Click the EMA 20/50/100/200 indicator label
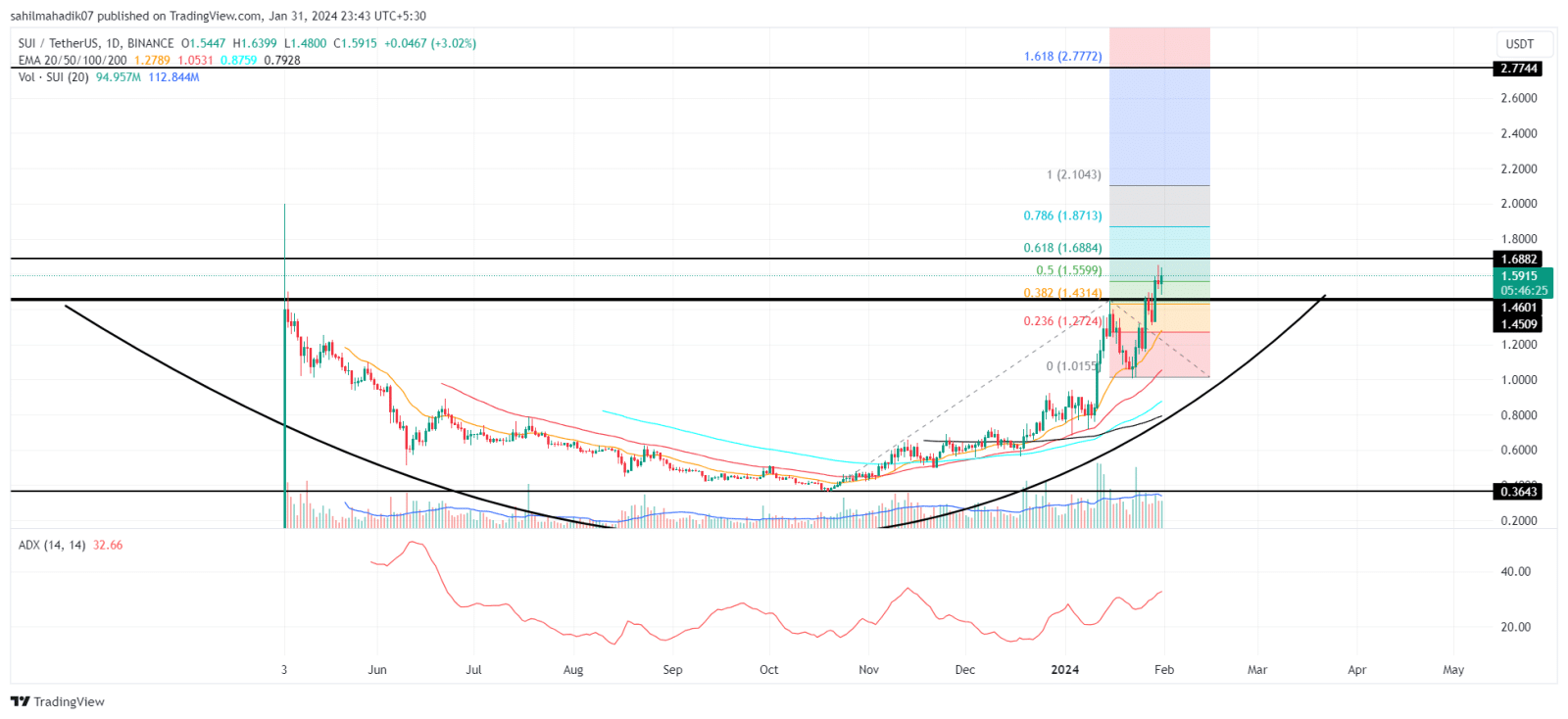Image resolution: width=1568 pixels, height=719 pixels. (x=73, y=60)
